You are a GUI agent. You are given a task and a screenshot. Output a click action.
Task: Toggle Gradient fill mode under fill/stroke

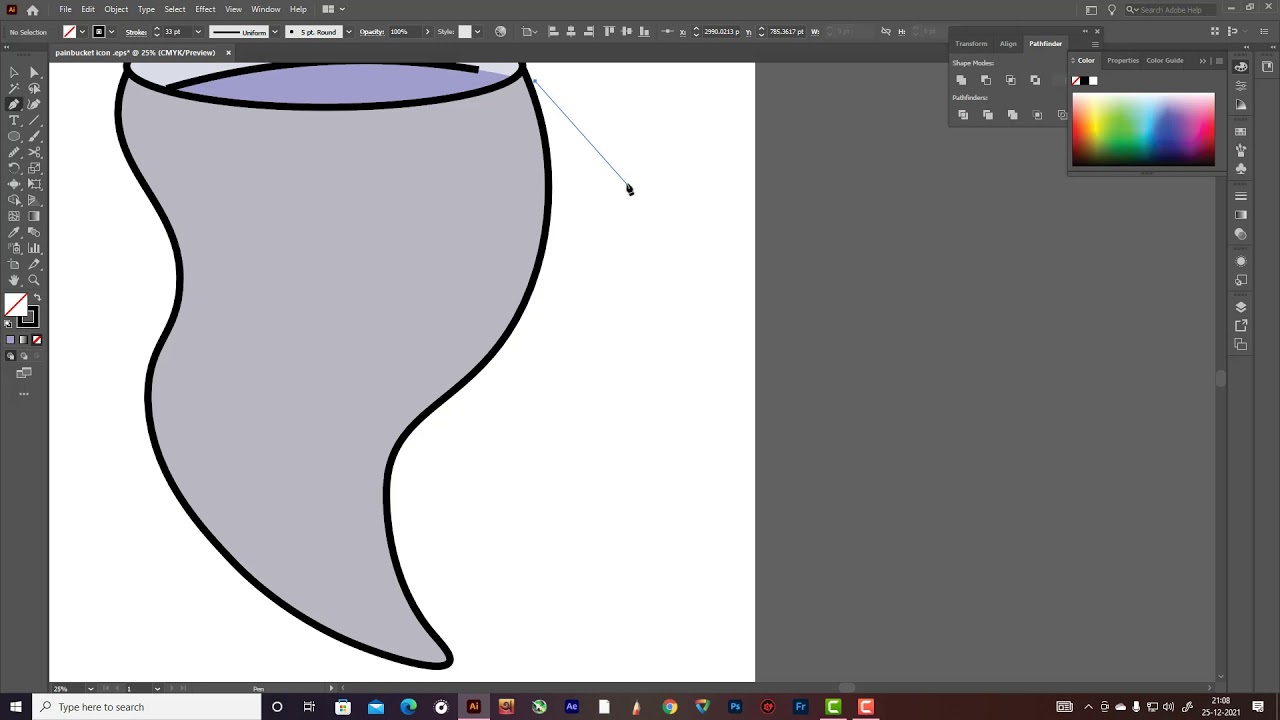[24, 340]
